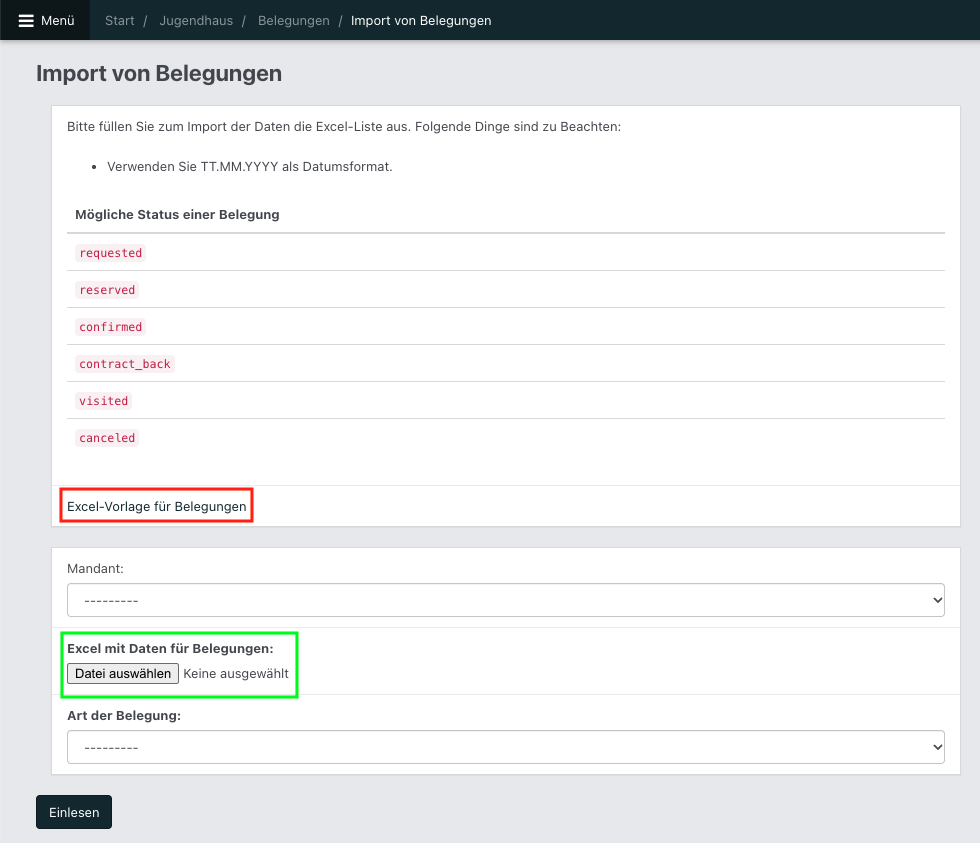The image size is (980, 843).
Task: Navigate to Belegungen breadcrumb
Action: (293, 21)
